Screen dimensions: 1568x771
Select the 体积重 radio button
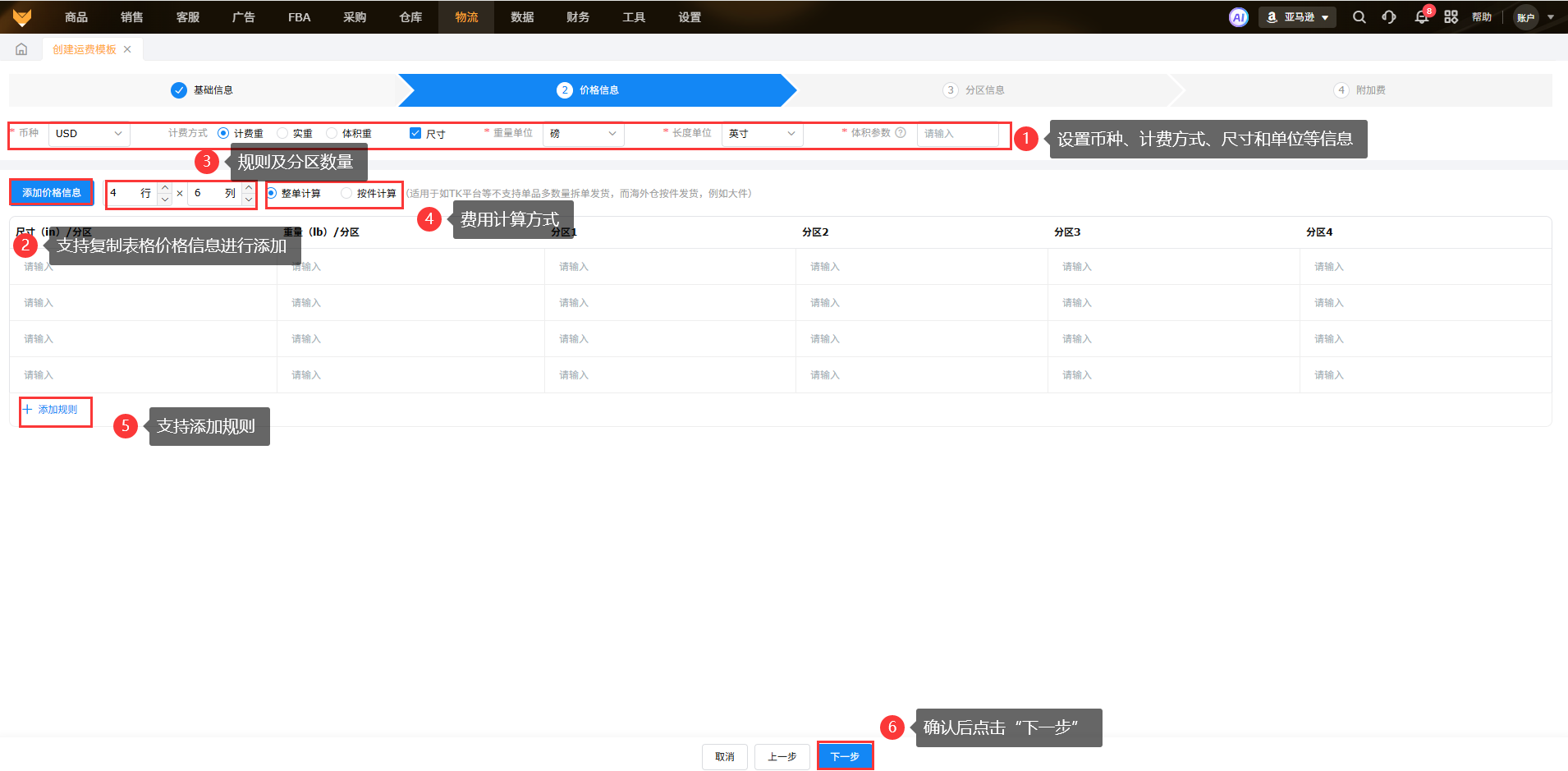click(x=332, y=133)
